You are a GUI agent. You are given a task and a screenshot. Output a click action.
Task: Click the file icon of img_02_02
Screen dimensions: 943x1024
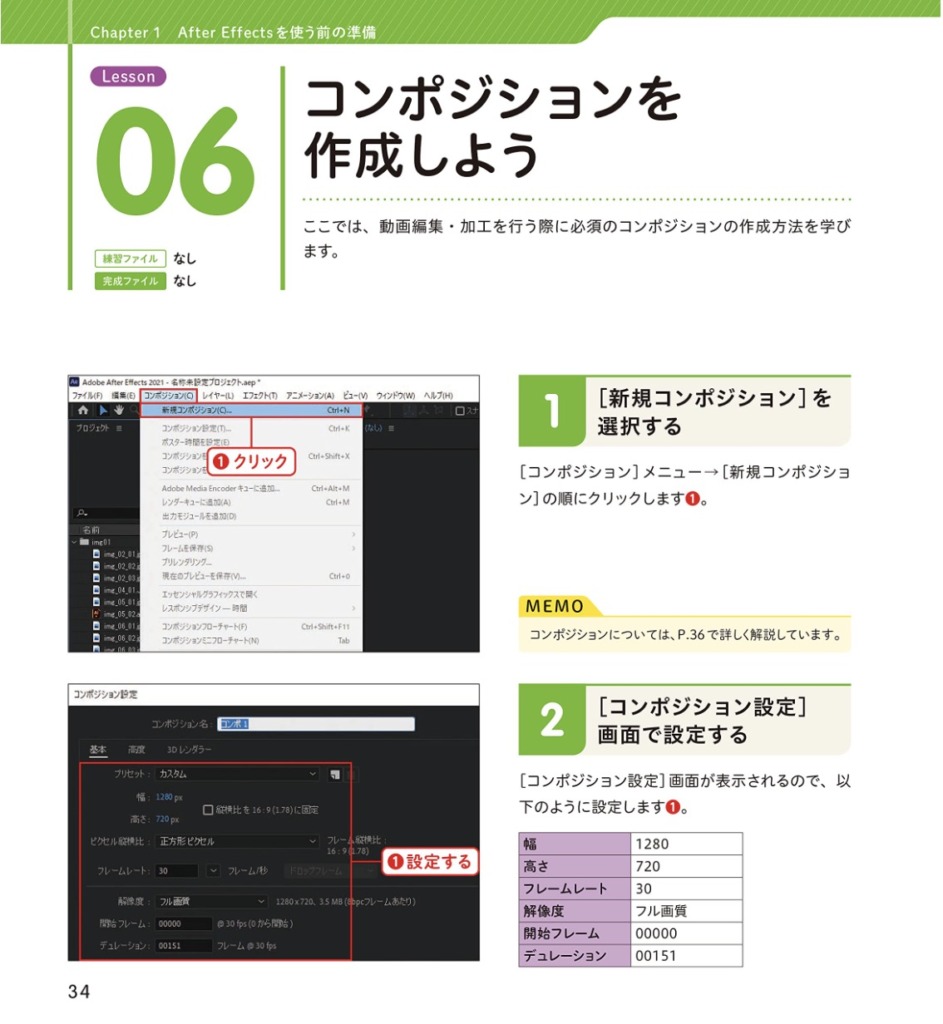pyautogui.click(x=97, y=566)
